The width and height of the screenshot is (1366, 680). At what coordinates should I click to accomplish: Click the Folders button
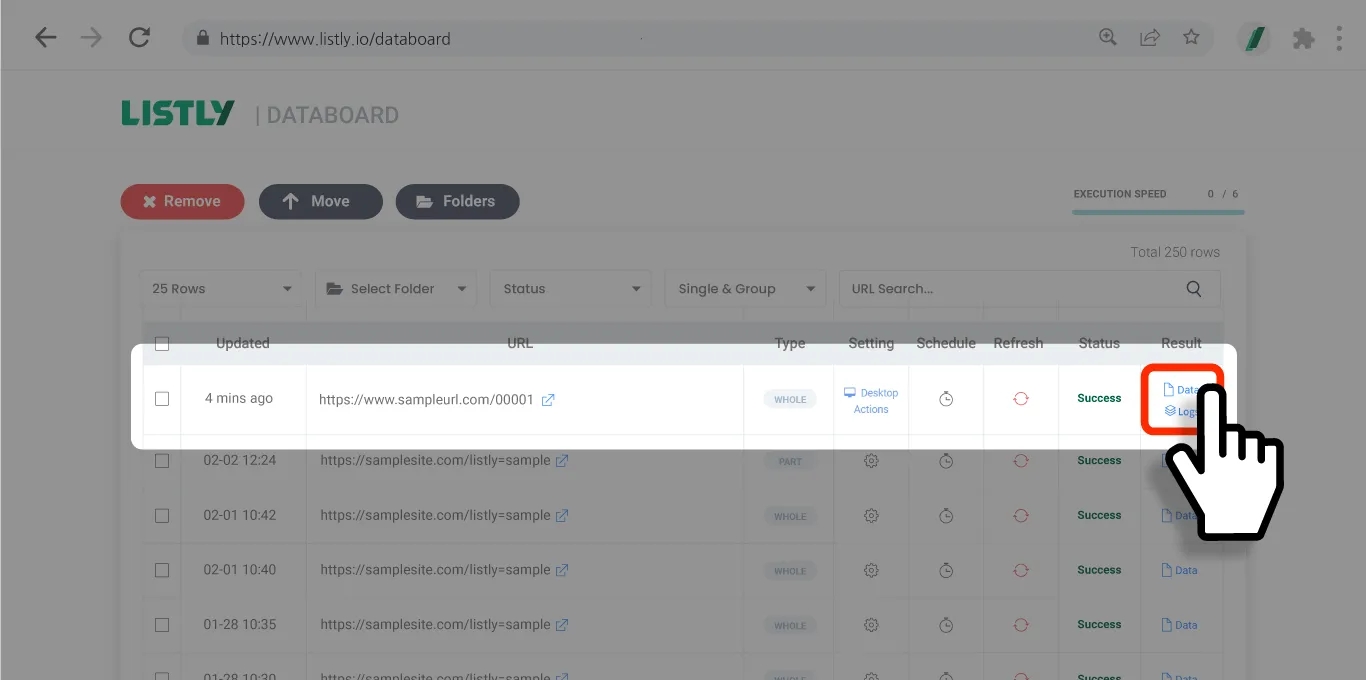click(457, 201)
